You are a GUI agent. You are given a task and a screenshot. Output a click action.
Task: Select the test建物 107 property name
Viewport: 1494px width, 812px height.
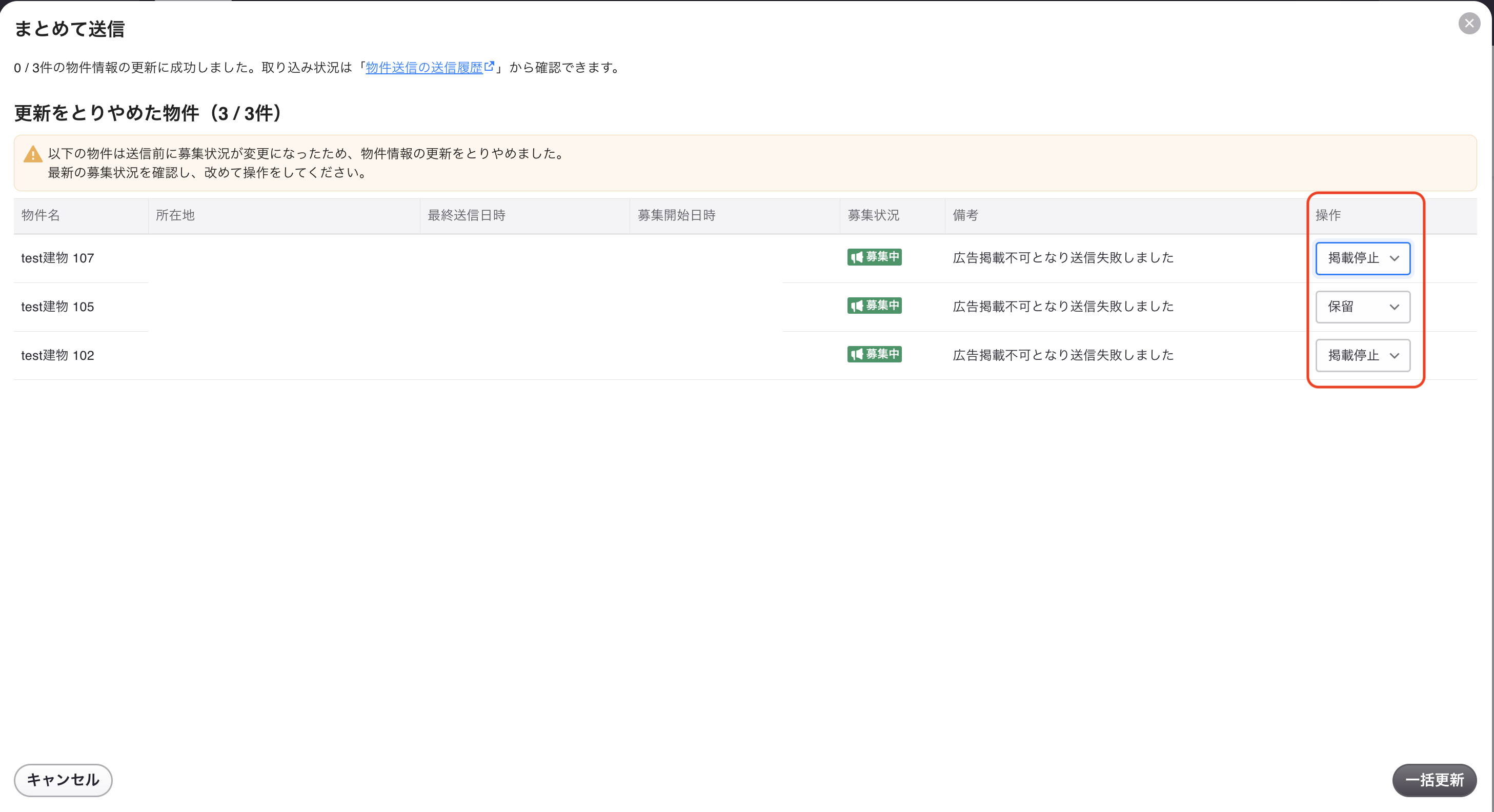pos(57,258)
